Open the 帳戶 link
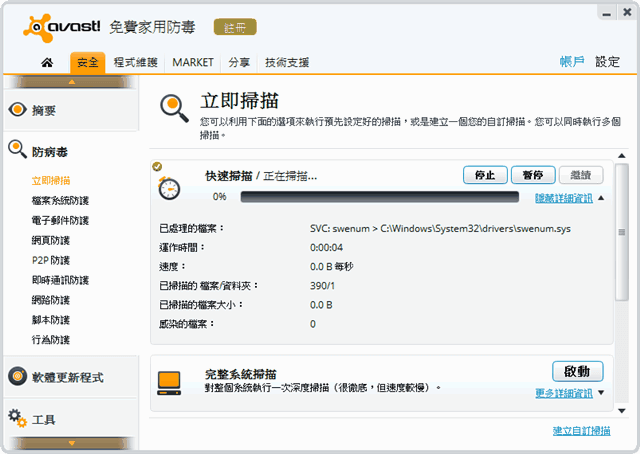 click(572, 62)
